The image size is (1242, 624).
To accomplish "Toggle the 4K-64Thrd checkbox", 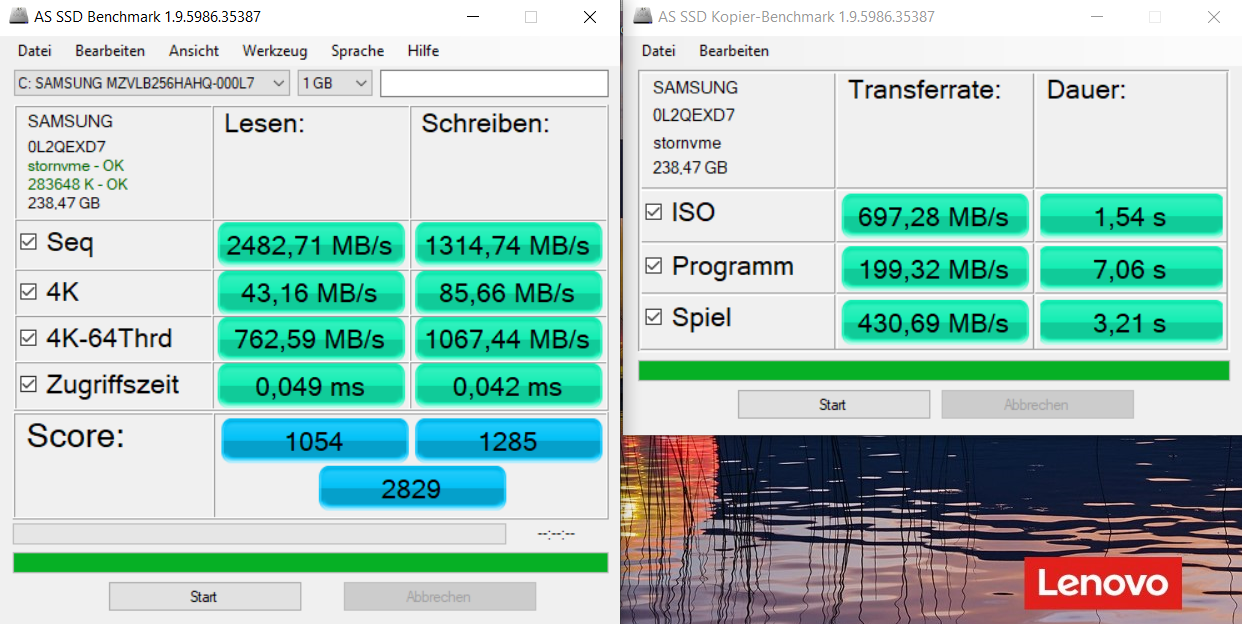I will 28,339.
